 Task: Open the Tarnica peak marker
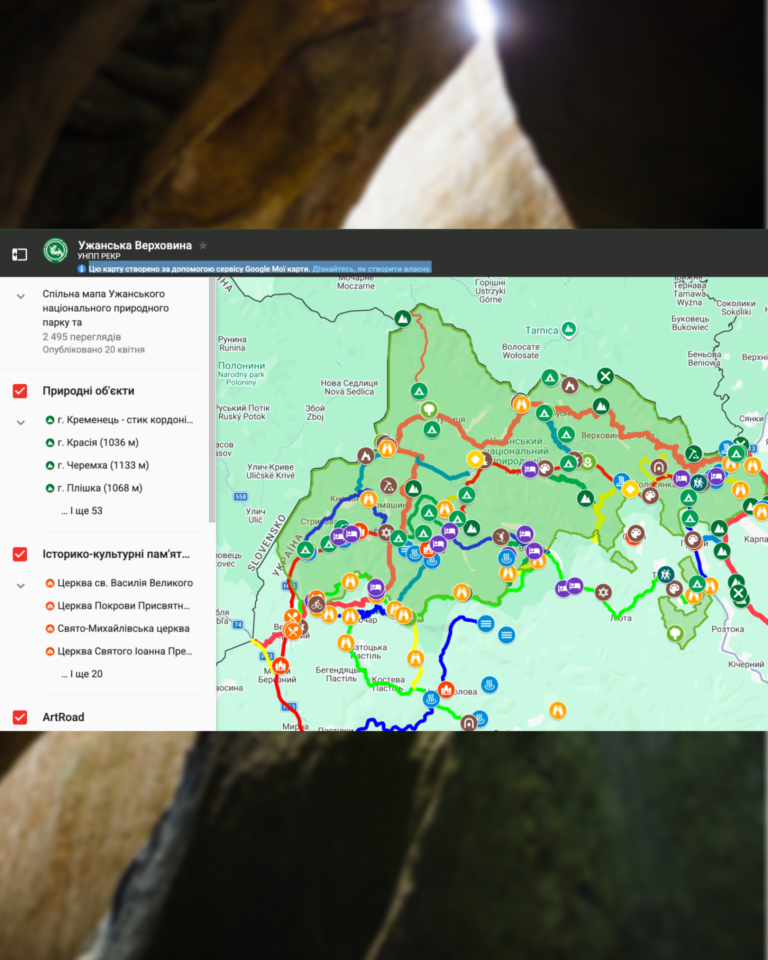(x=569, y=329)
